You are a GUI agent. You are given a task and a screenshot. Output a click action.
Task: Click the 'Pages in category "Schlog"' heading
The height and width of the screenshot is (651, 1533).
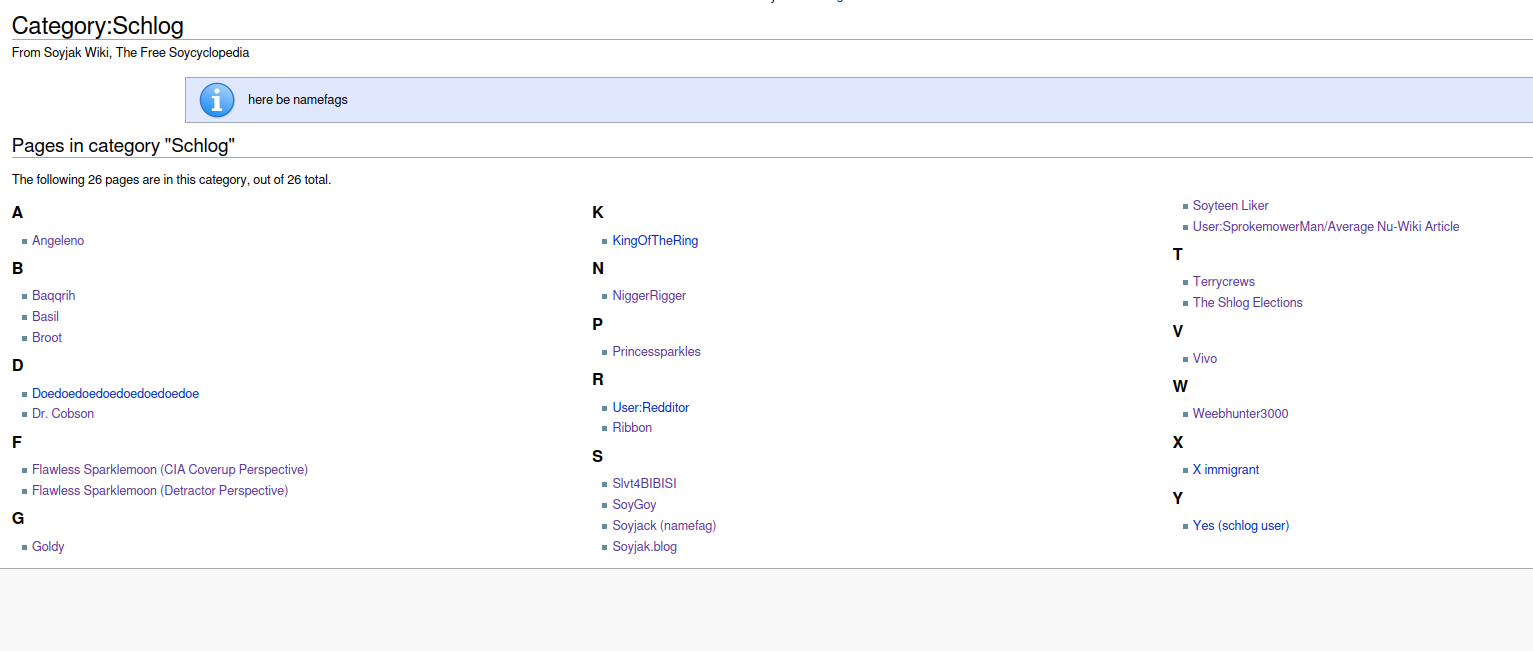tap(123, 146)
